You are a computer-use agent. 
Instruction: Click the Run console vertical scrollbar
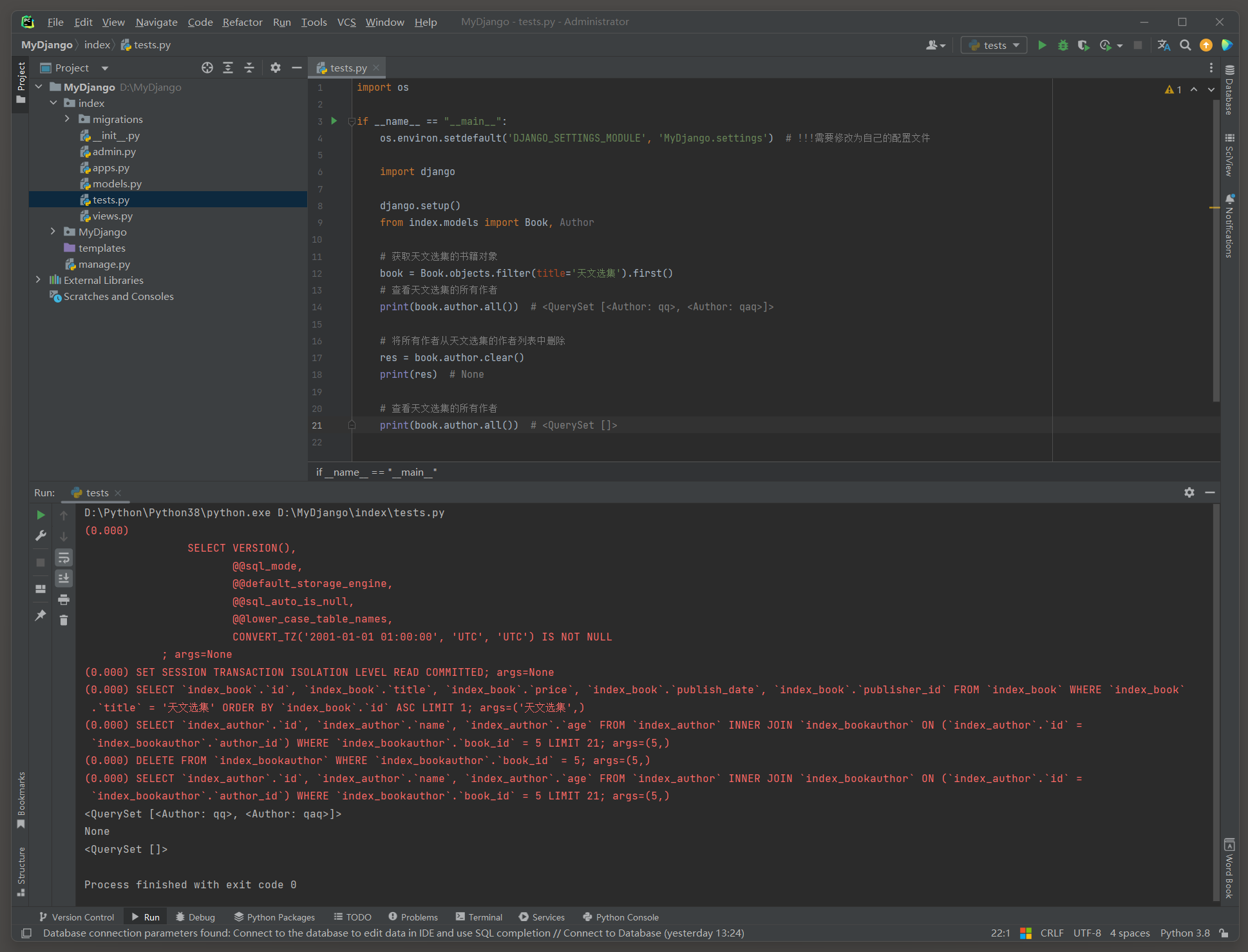coord(1216,702)
